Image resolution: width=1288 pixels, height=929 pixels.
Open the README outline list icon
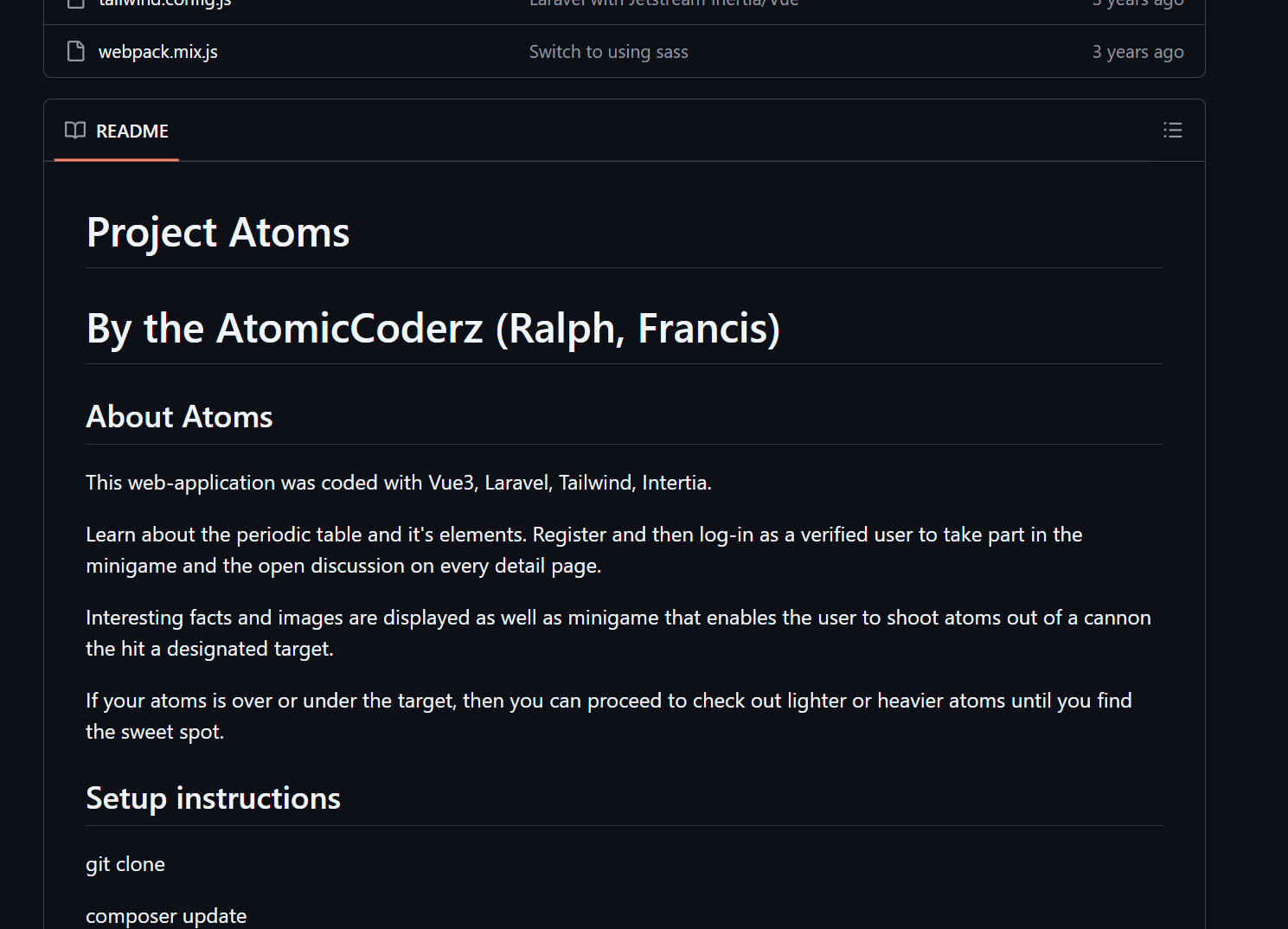(1172, 131)
